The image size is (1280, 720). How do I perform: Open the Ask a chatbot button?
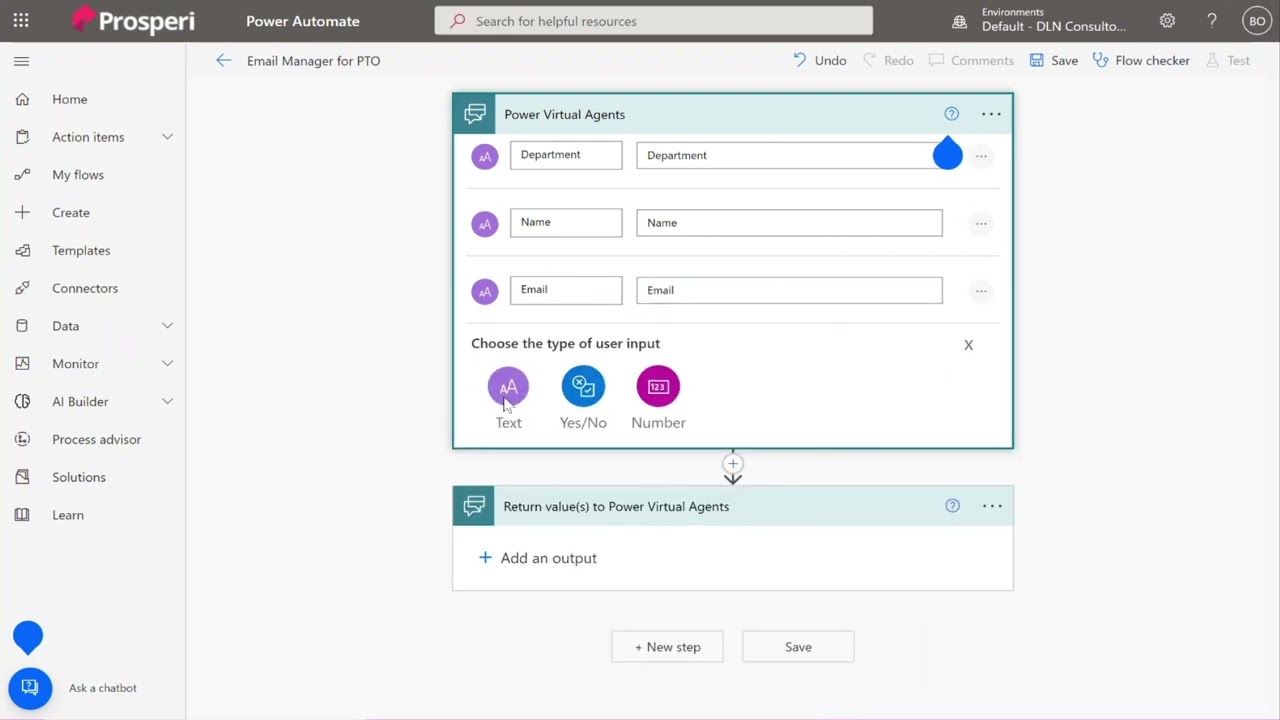[x=30, y=688]
